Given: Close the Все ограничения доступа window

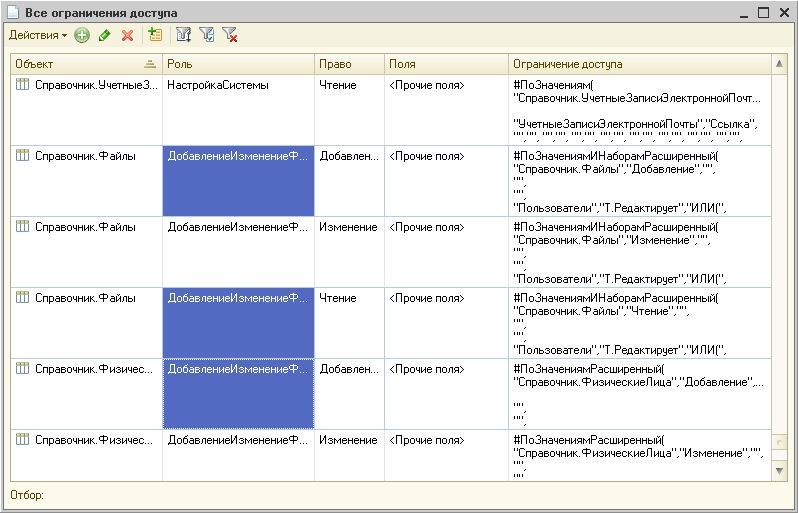Looking at the screenshot, I should click(x=784, y=13).
